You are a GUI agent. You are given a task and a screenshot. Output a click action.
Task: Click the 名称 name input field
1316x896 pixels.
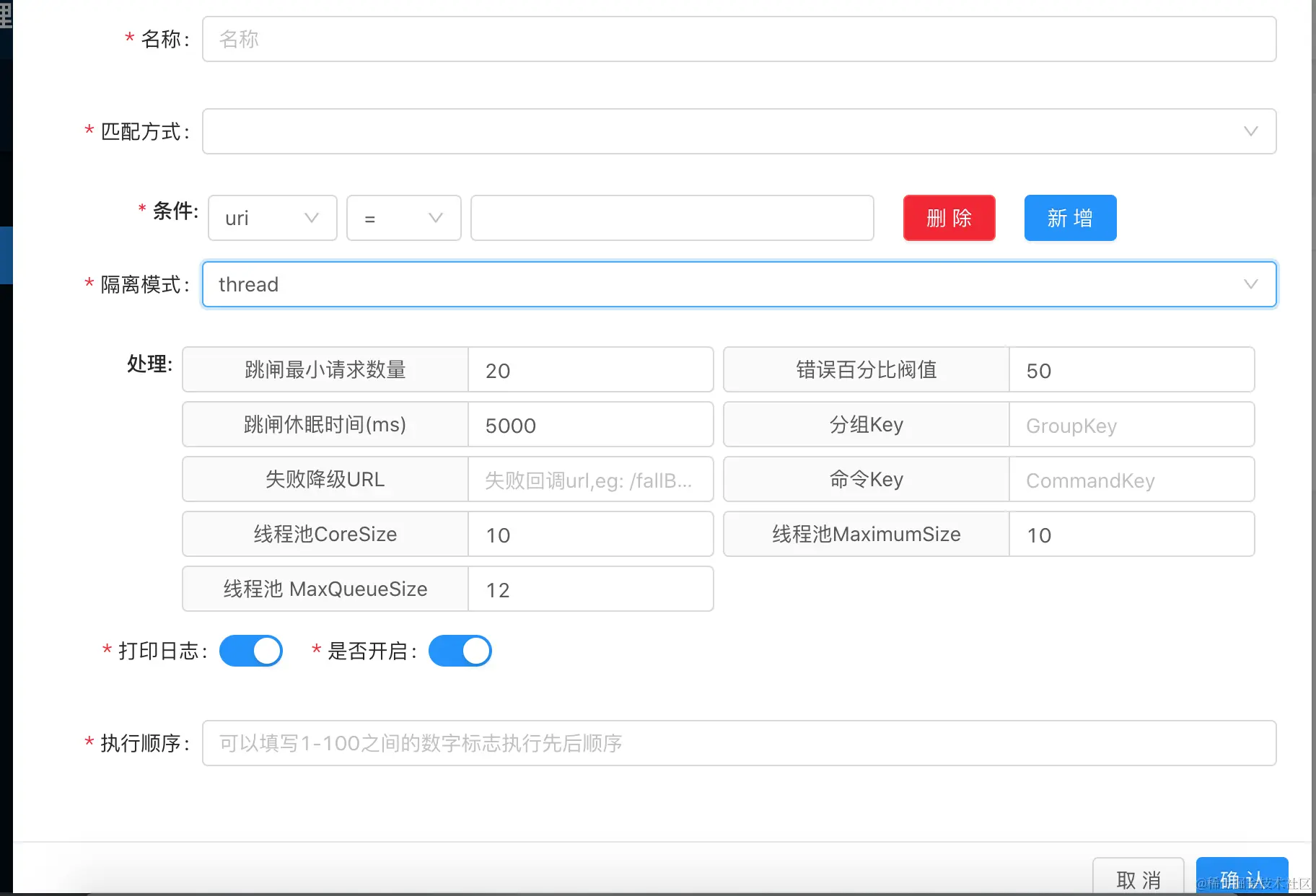click(x=739, y=39)
